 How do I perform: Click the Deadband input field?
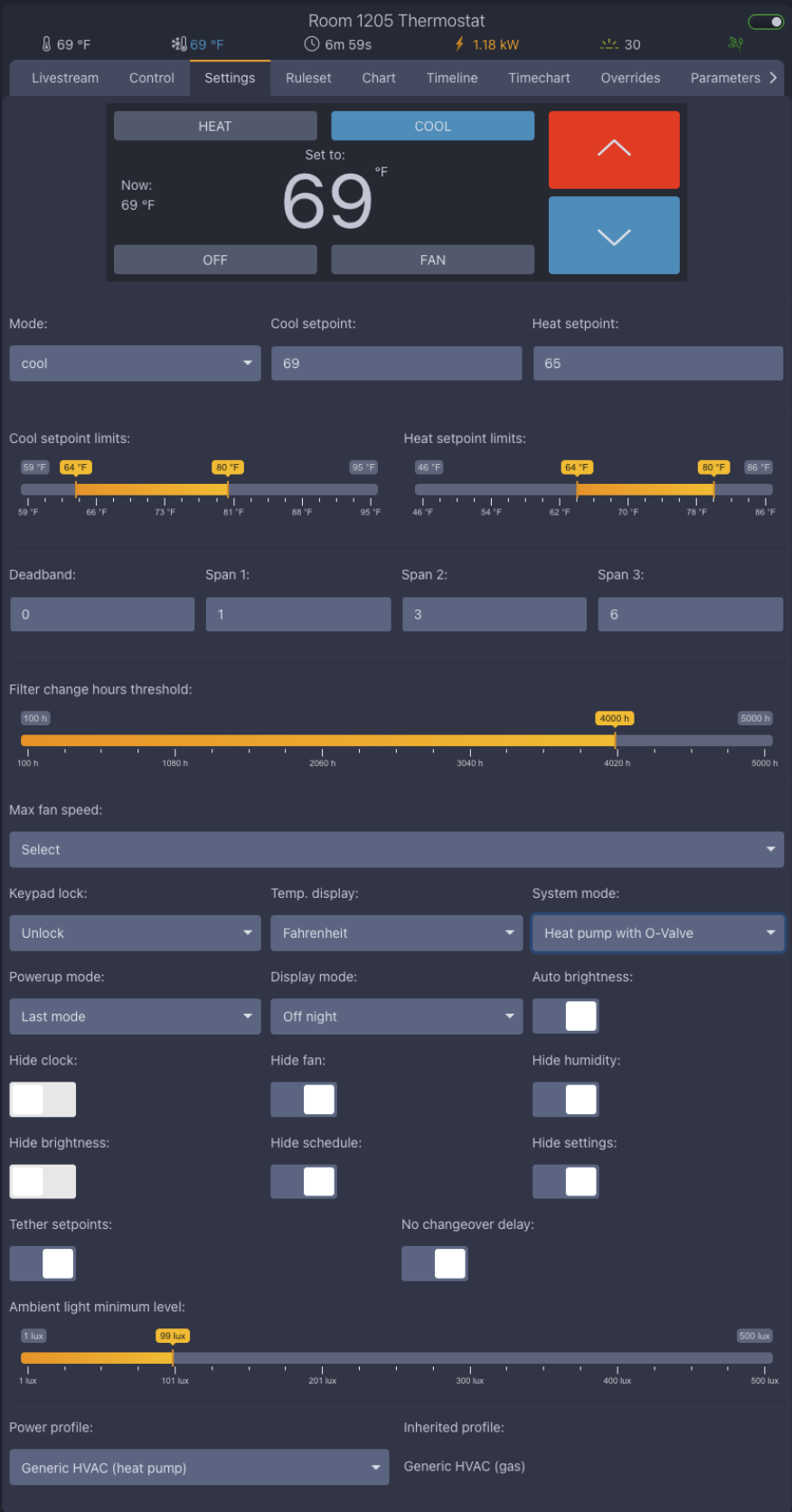point(102,614)
